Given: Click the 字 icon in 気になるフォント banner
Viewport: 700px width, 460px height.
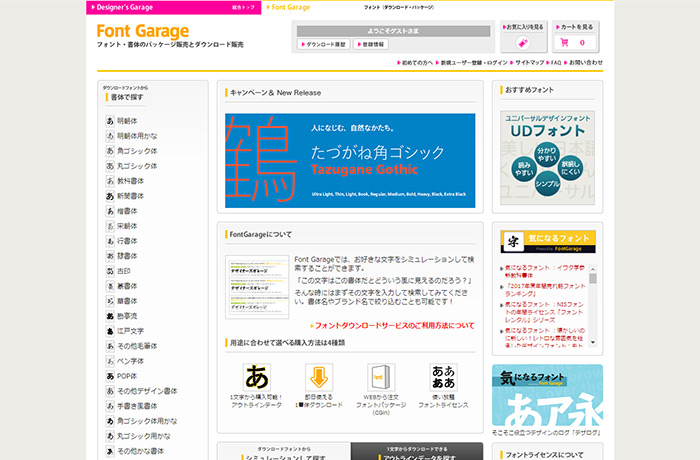Looking at the screenshot, I should point(513,242).
